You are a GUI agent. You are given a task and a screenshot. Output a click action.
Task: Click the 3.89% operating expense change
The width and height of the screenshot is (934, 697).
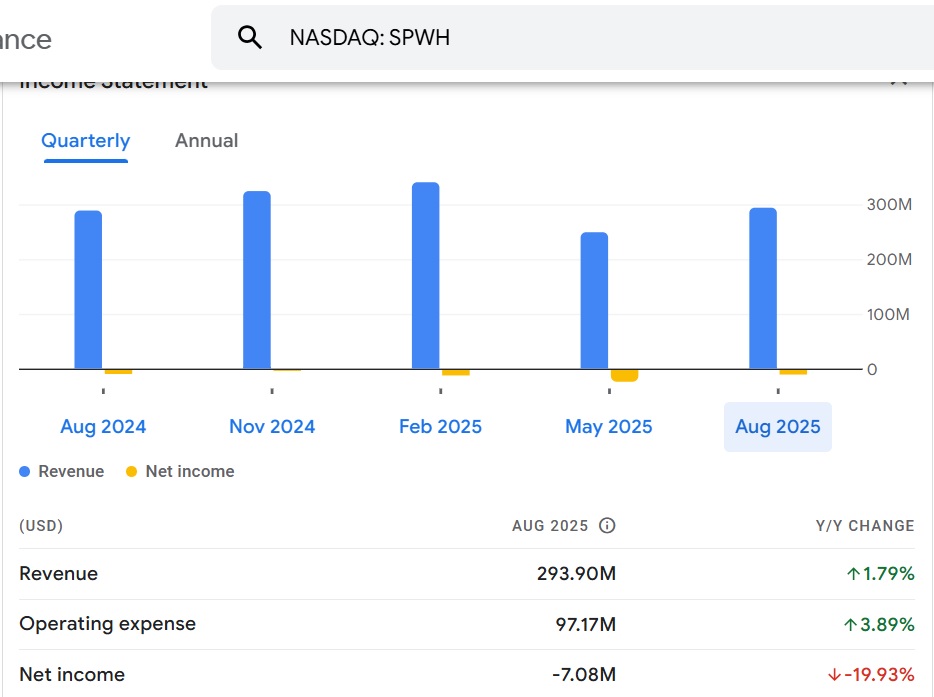point(879,624)
